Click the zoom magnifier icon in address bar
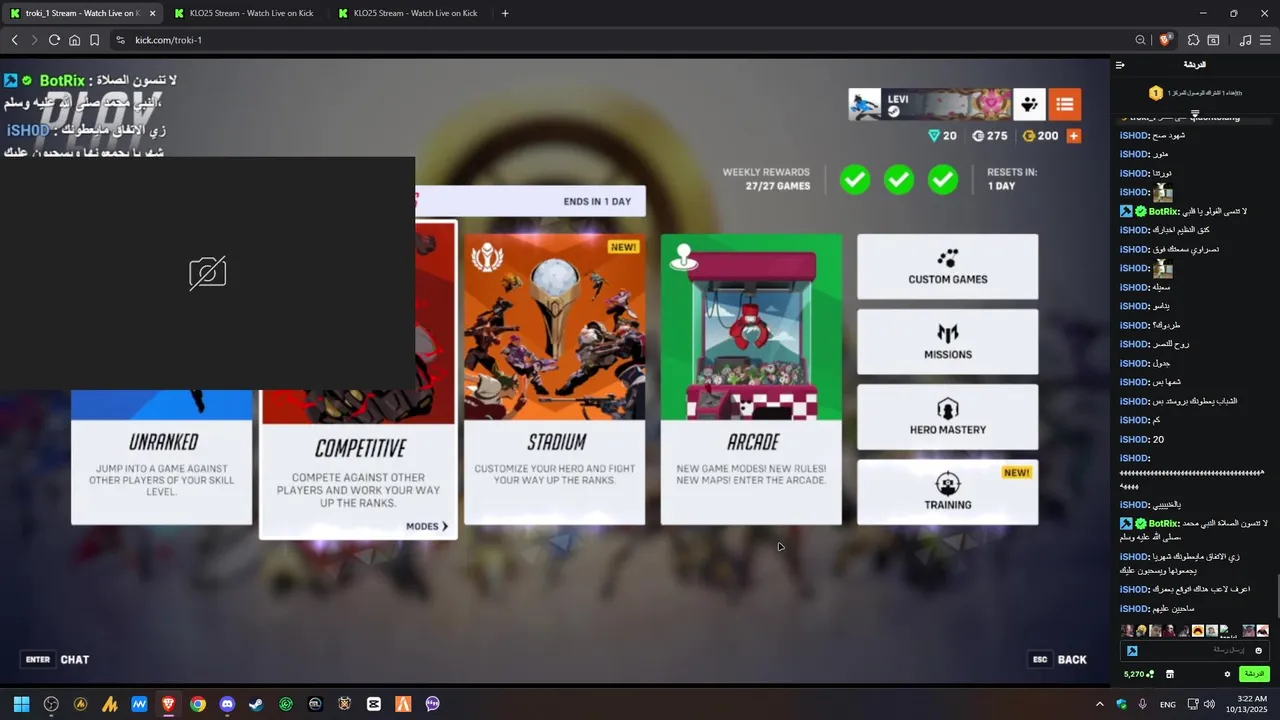Screen dimensions: 1280x720 (x=1140, y=40)
